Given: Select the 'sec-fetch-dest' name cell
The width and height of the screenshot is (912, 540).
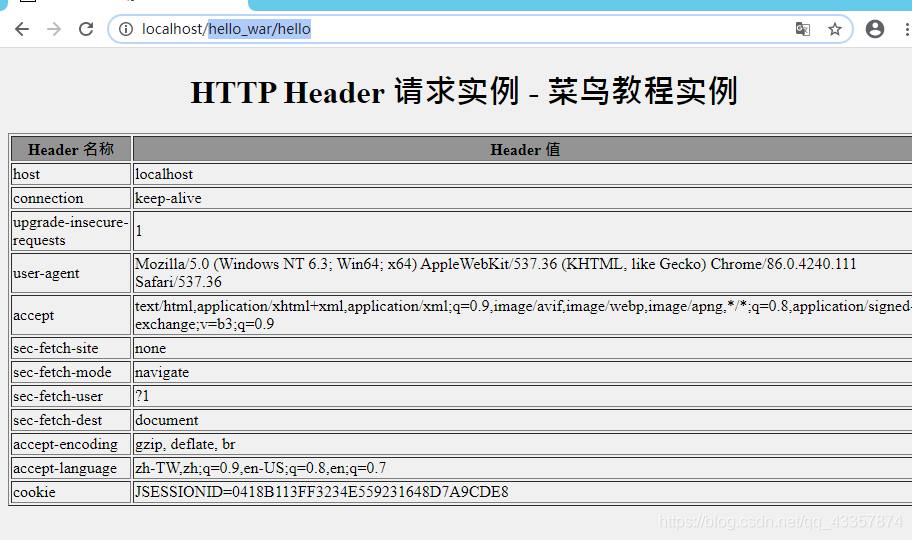Looking at the screenshot, I should point(71,420).
